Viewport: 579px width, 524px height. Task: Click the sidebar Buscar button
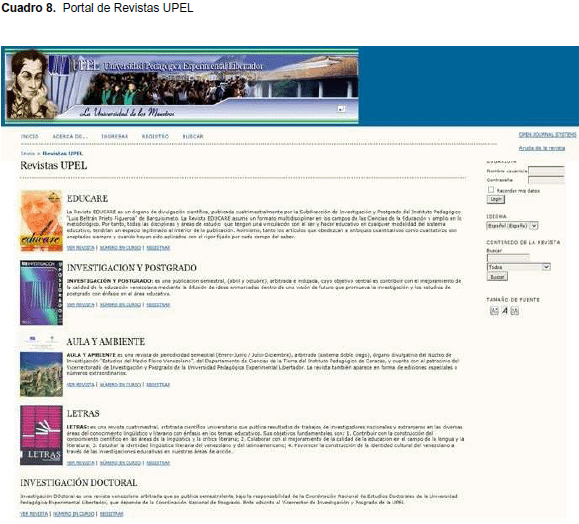(x=497, y=277)
